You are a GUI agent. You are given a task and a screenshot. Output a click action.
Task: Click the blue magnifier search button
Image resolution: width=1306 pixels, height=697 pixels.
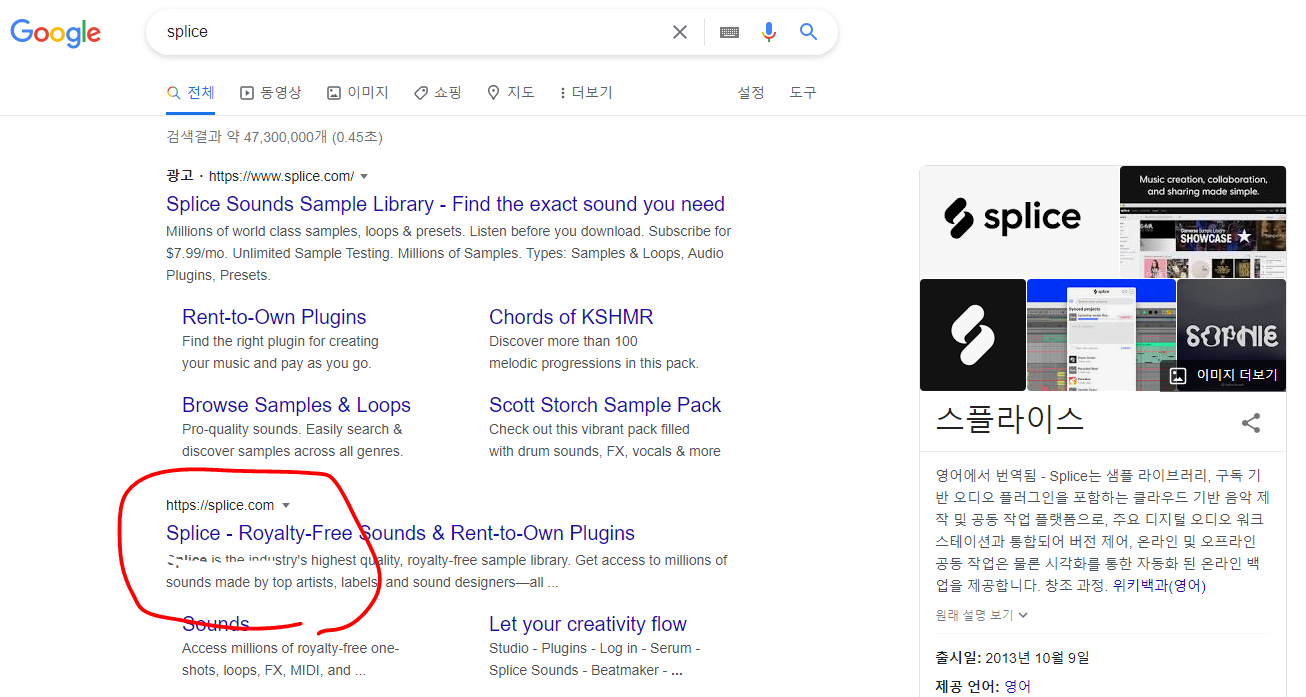point(809,32)
